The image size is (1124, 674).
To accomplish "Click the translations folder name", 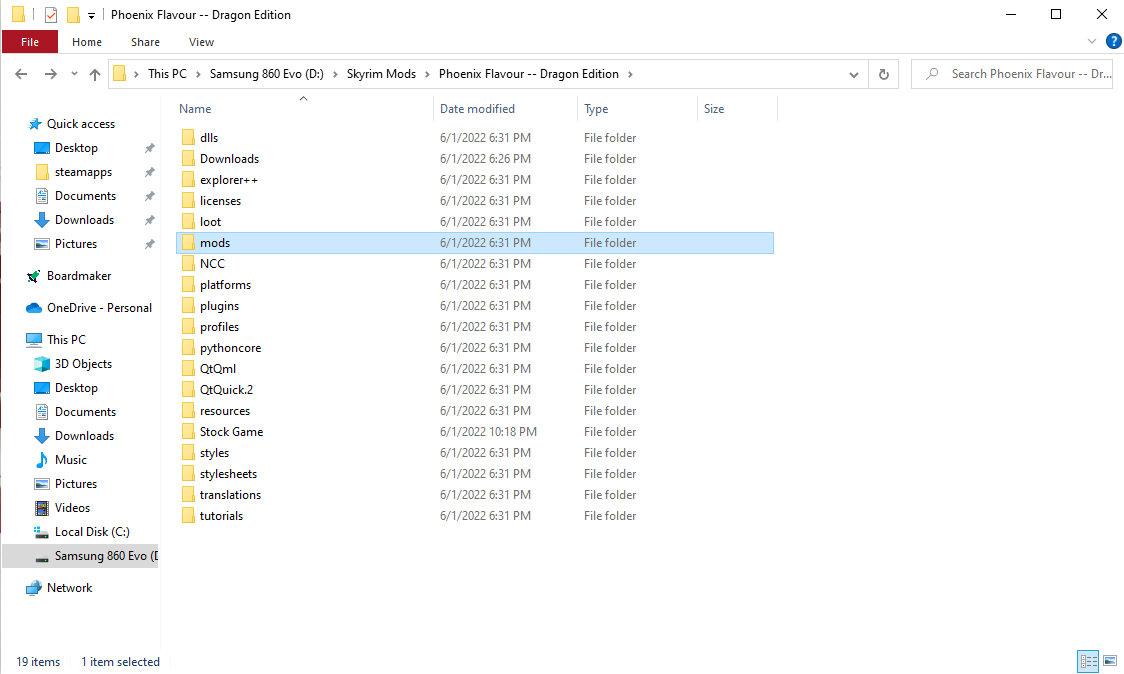I will pyautogui.click(x=230, y=495).
